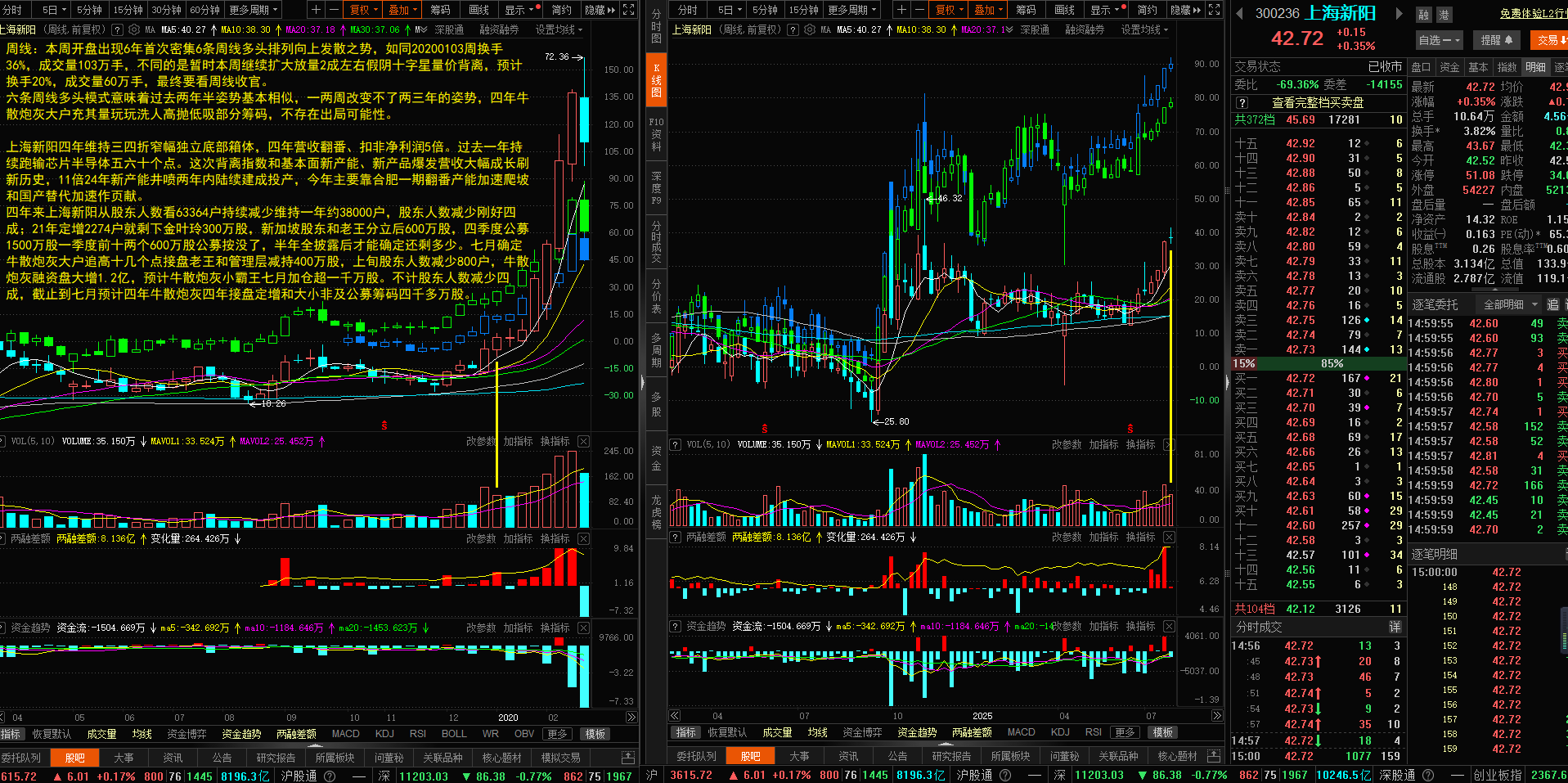1568x783 pixels.
Task: Click 查看完整档买卖盘 link
Action: (x=1318, y=103)
